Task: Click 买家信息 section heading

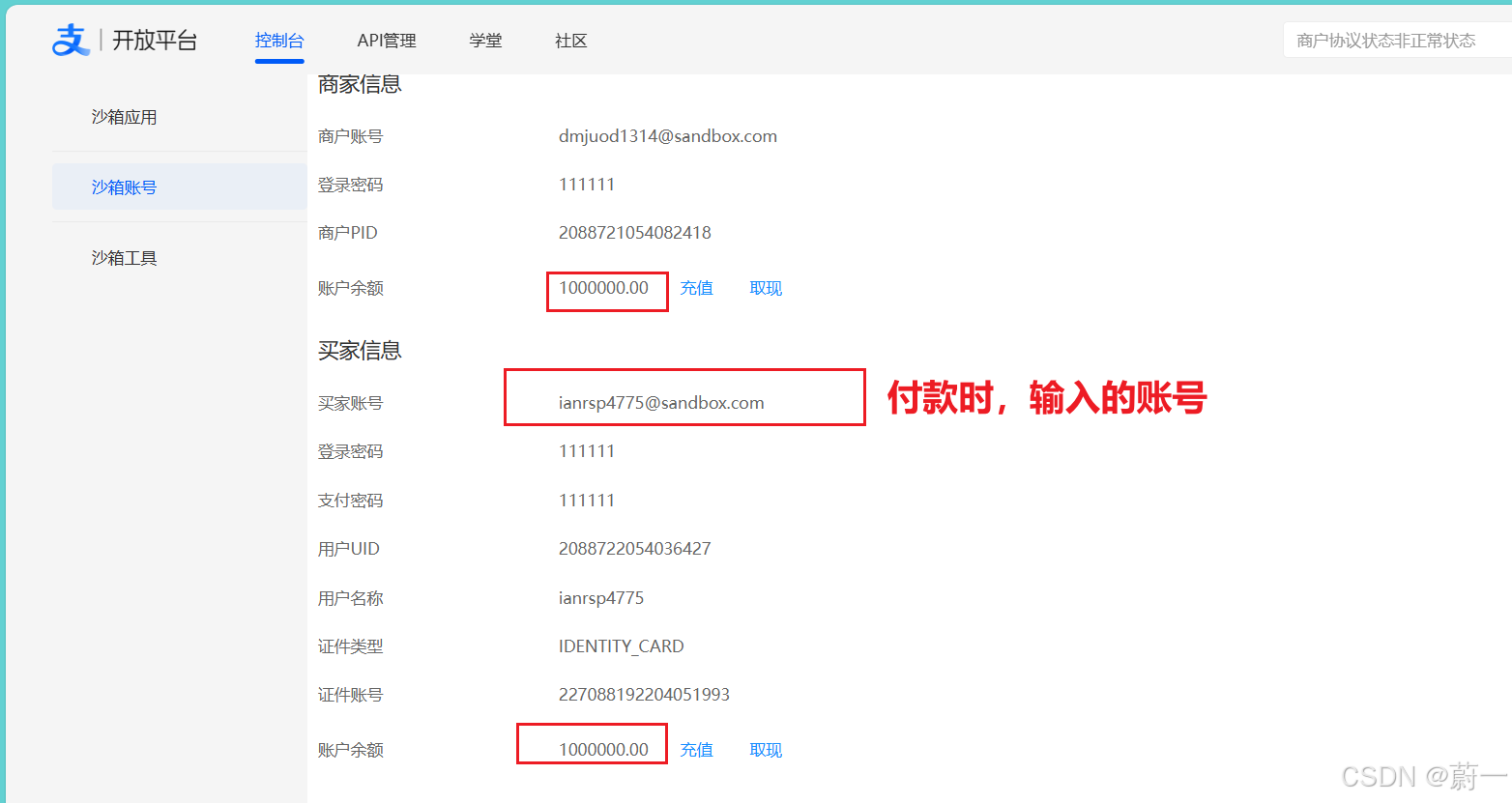Action: tap(360, 351)
